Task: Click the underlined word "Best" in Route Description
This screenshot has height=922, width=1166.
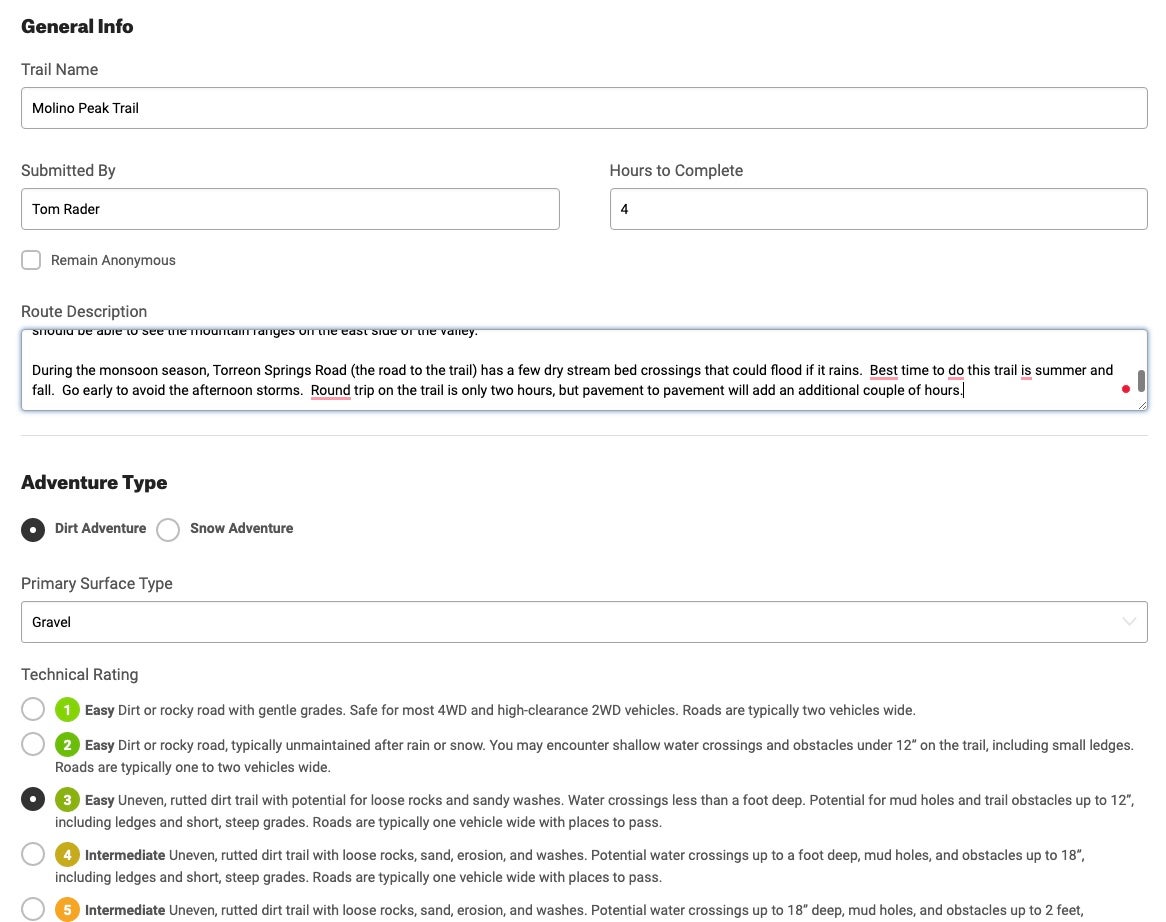Action: (883, 370)
